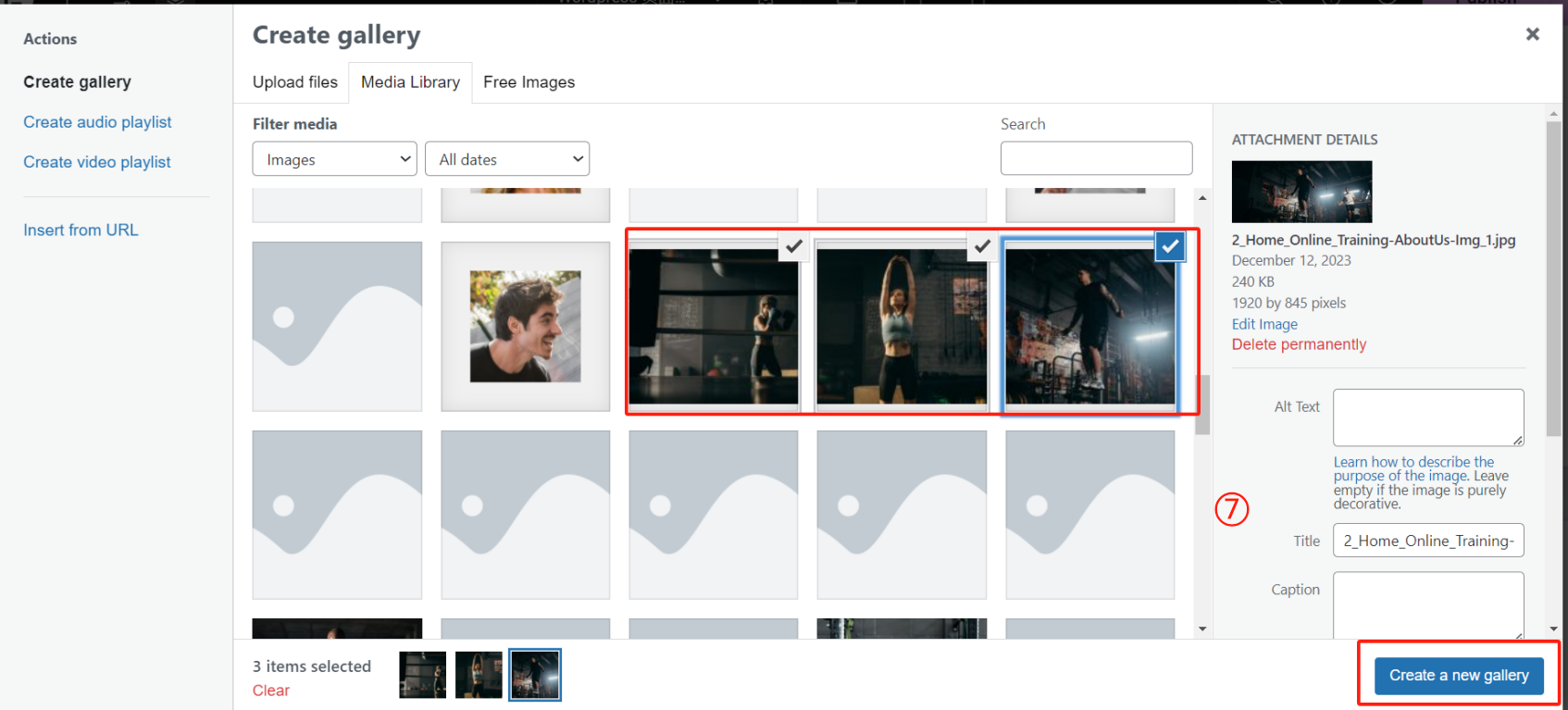Focus the Alt Text field

1428,417
